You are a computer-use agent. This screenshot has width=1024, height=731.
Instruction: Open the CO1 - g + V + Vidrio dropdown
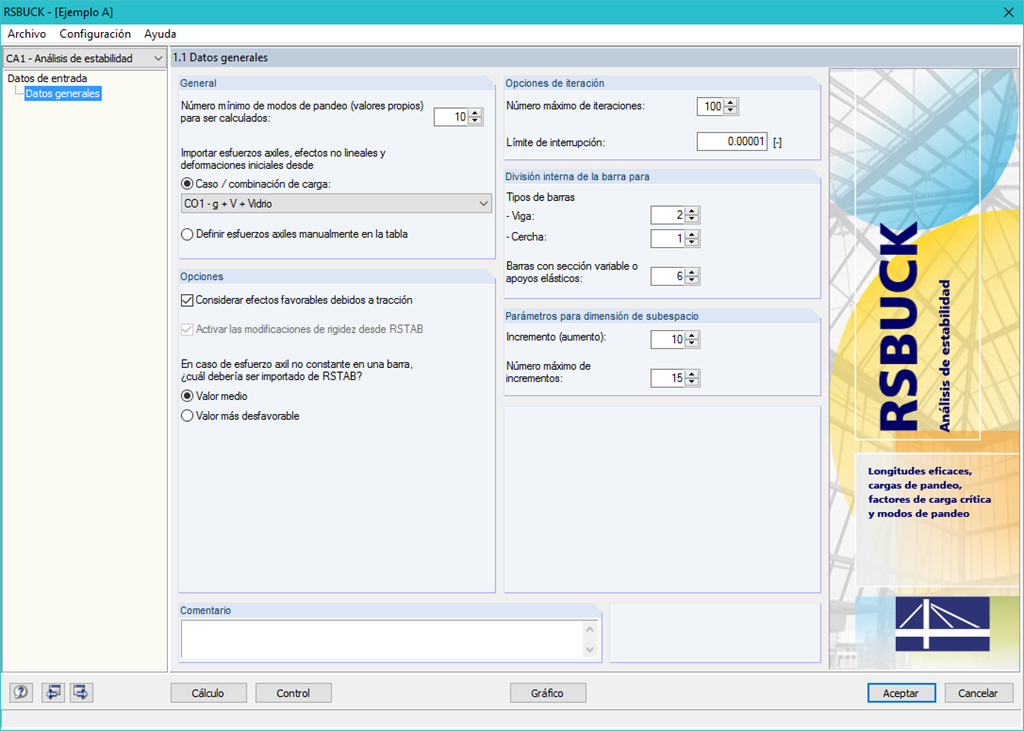coord(336,204)
